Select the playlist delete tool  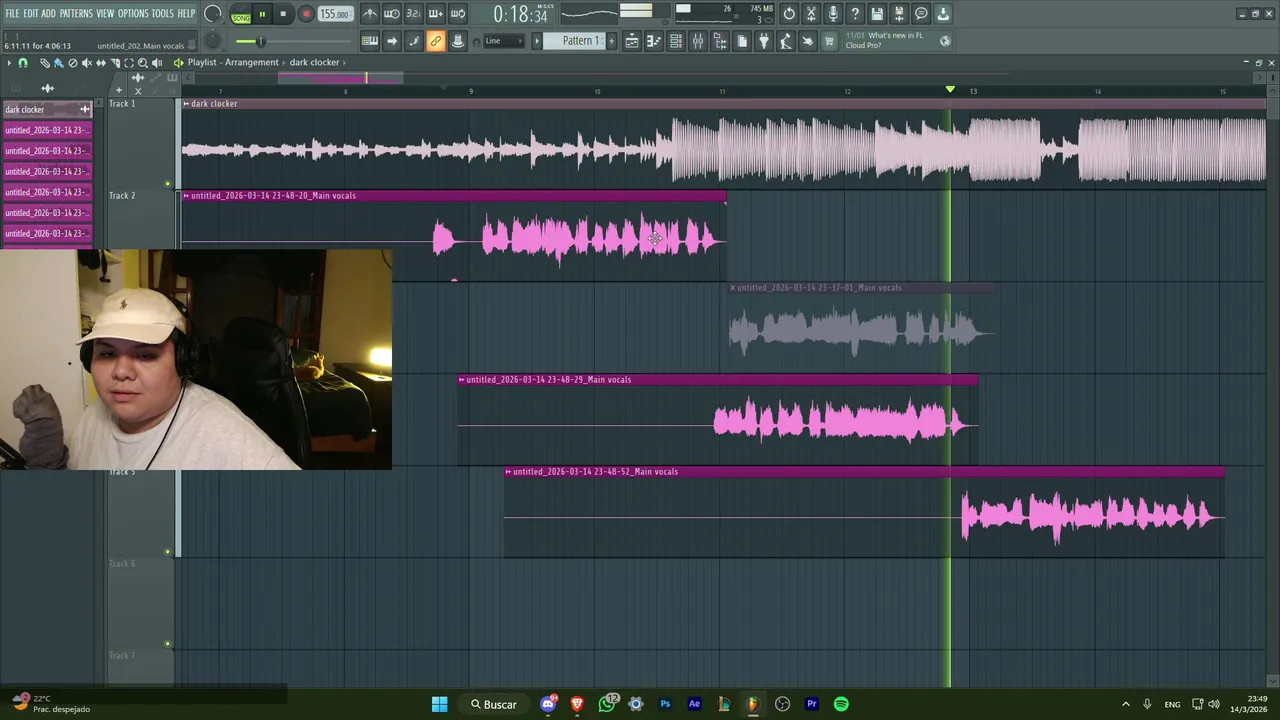[x=72, y=62]
